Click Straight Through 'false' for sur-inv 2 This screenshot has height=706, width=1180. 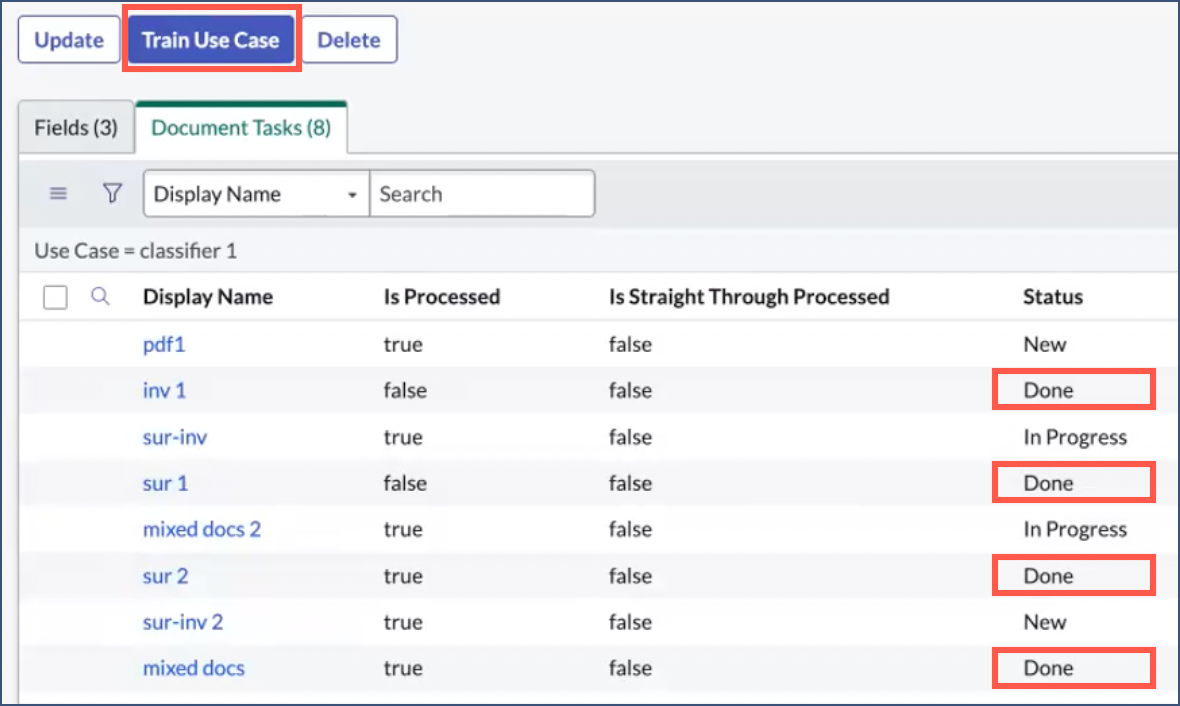pyautogui.click(x=631, y=622)
